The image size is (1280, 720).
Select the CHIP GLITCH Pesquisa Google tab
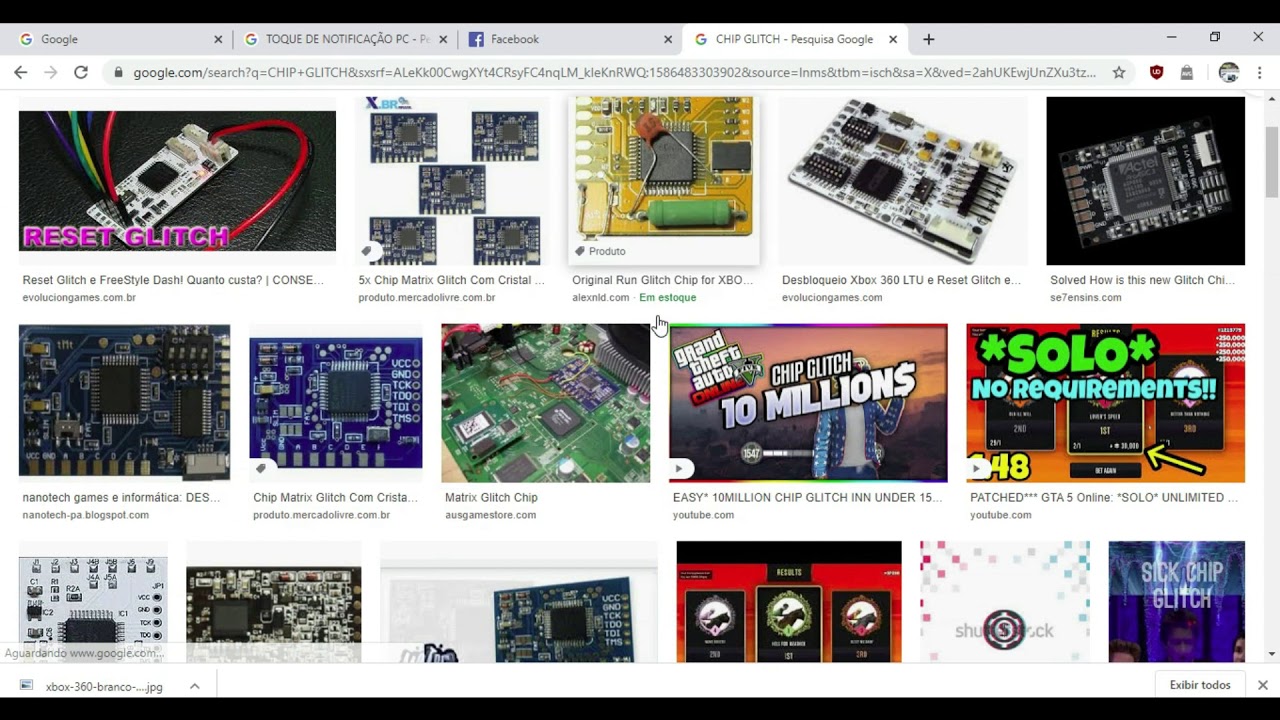(x=795, y=39)
